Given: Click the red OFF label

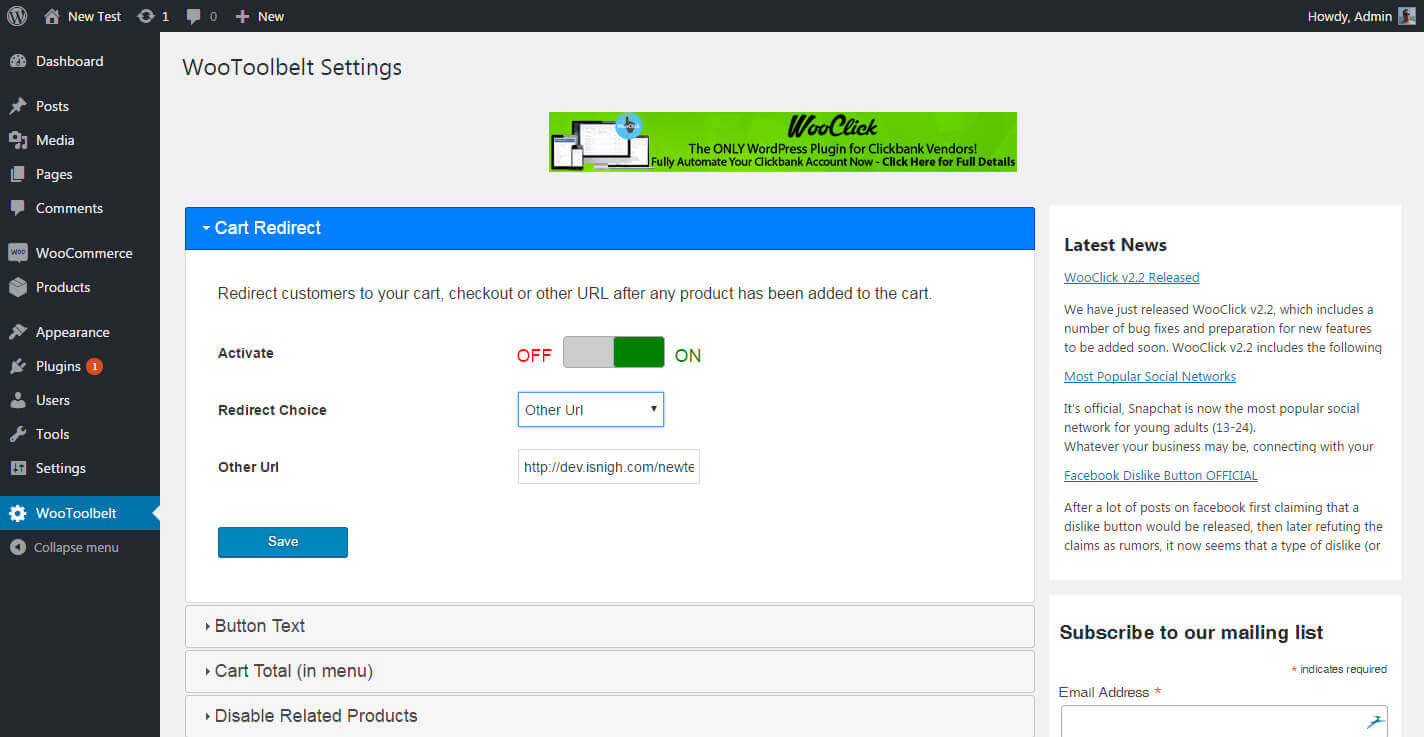Looking at the screenshot, I should point(534,356).
